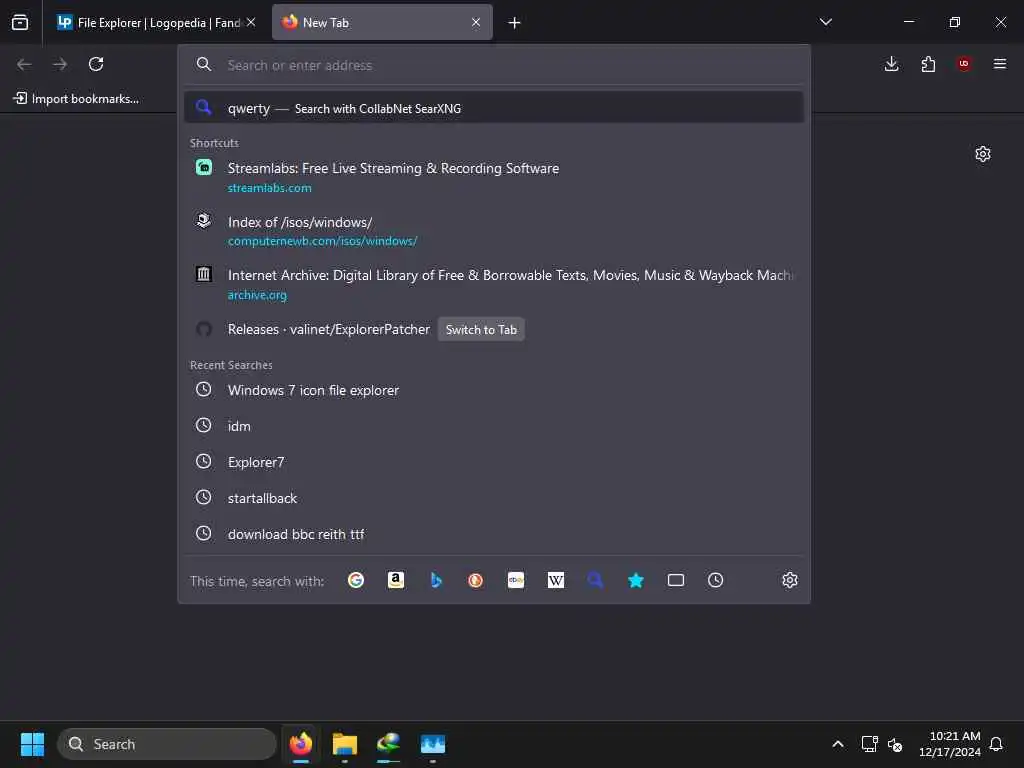Search in open Tabs icon
1024x768 pixels.
coord(676,580)
